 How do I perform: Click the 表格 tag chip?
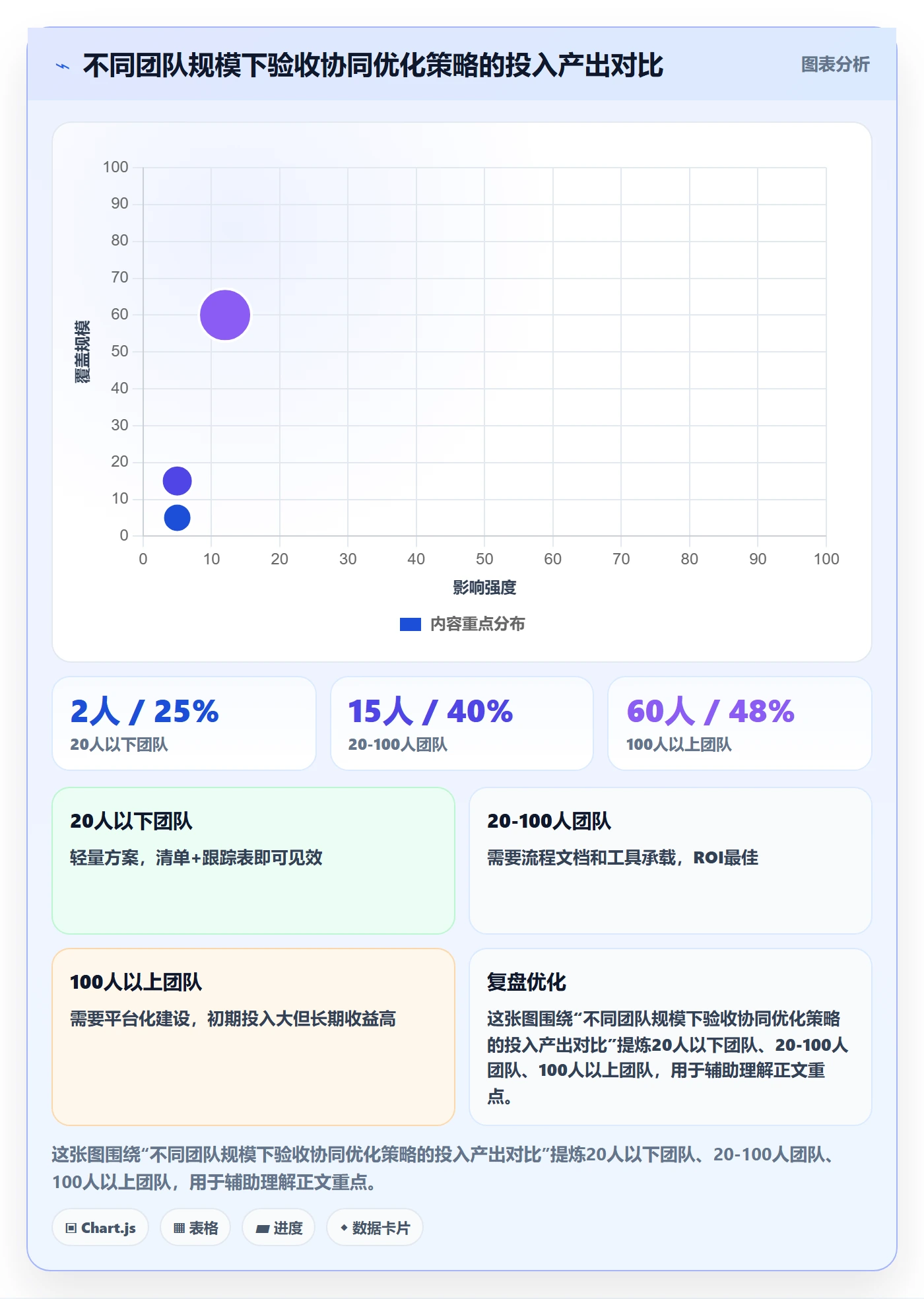(x=195, y=1228)
